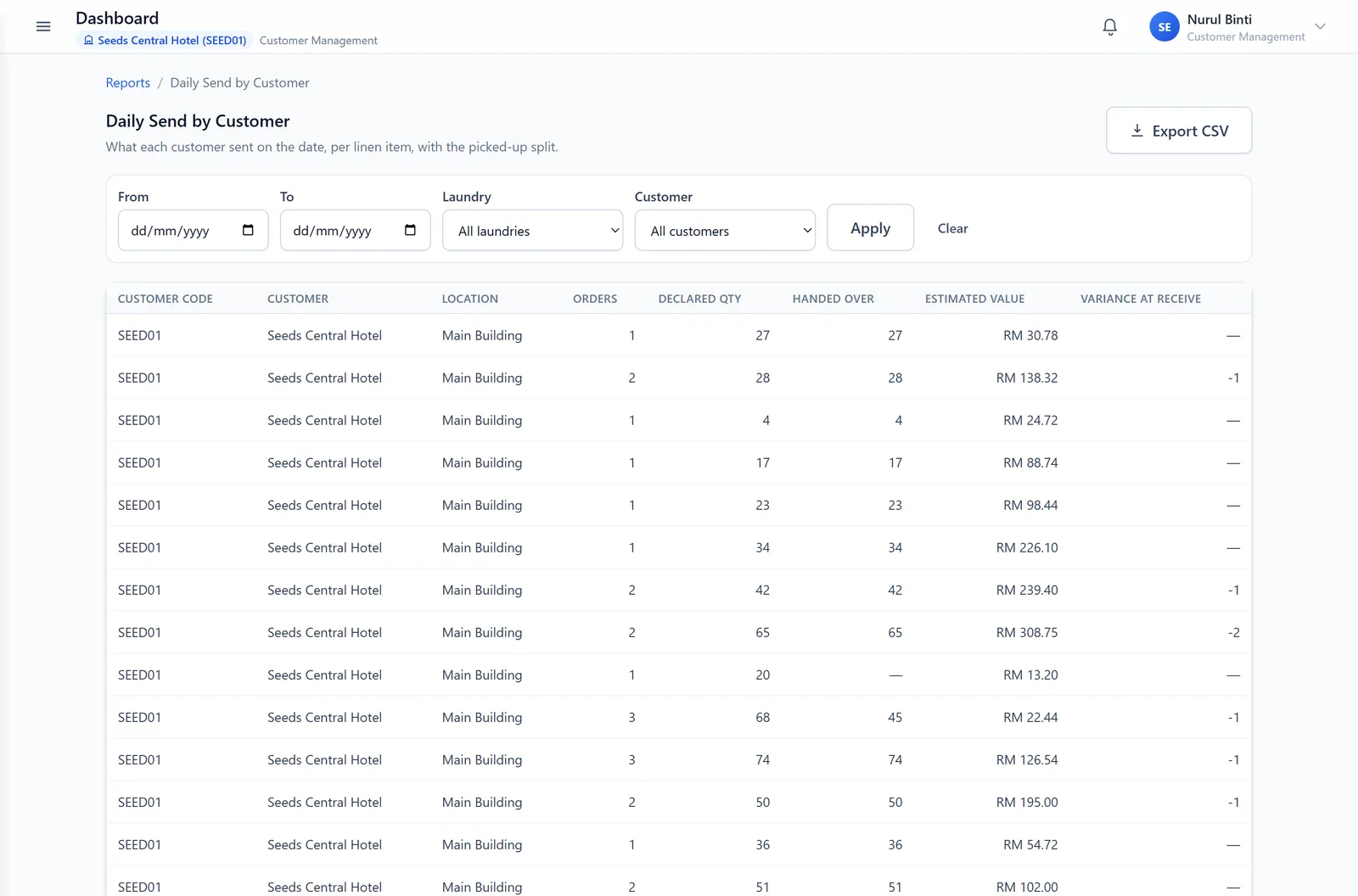Click the RM 54.72 value cell
Viewport: 1358px width, 896px height.
click(1030, 844)
